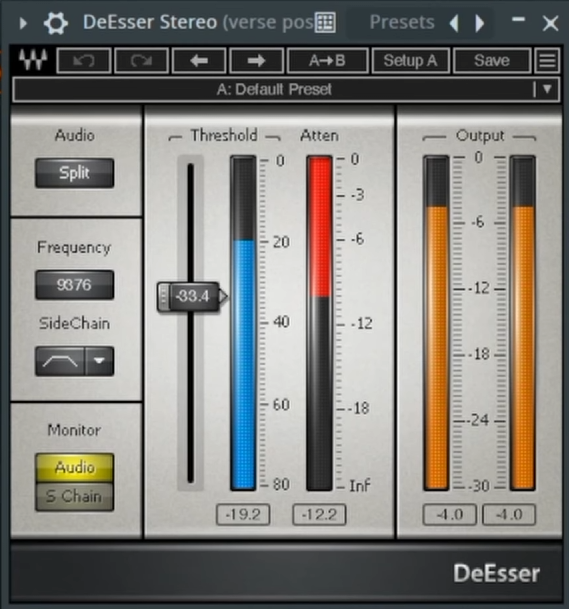Set Monitor to S Chain
The height and width of the screenshot is (609, 569).
[75, 496]
